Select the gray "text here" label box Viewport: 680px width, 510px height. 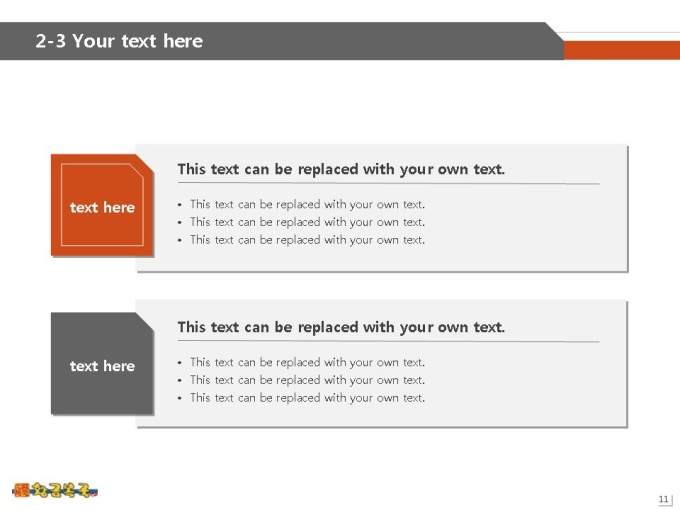pos(102,363)
